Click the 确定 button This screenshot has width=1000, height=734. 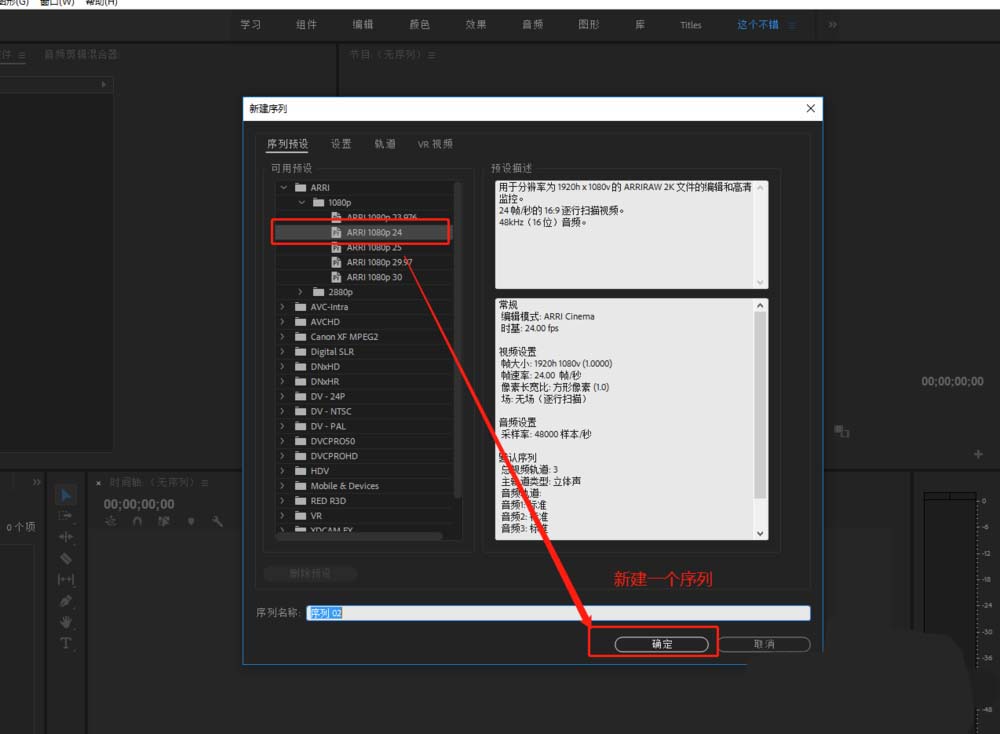click(x=662, y=644)
